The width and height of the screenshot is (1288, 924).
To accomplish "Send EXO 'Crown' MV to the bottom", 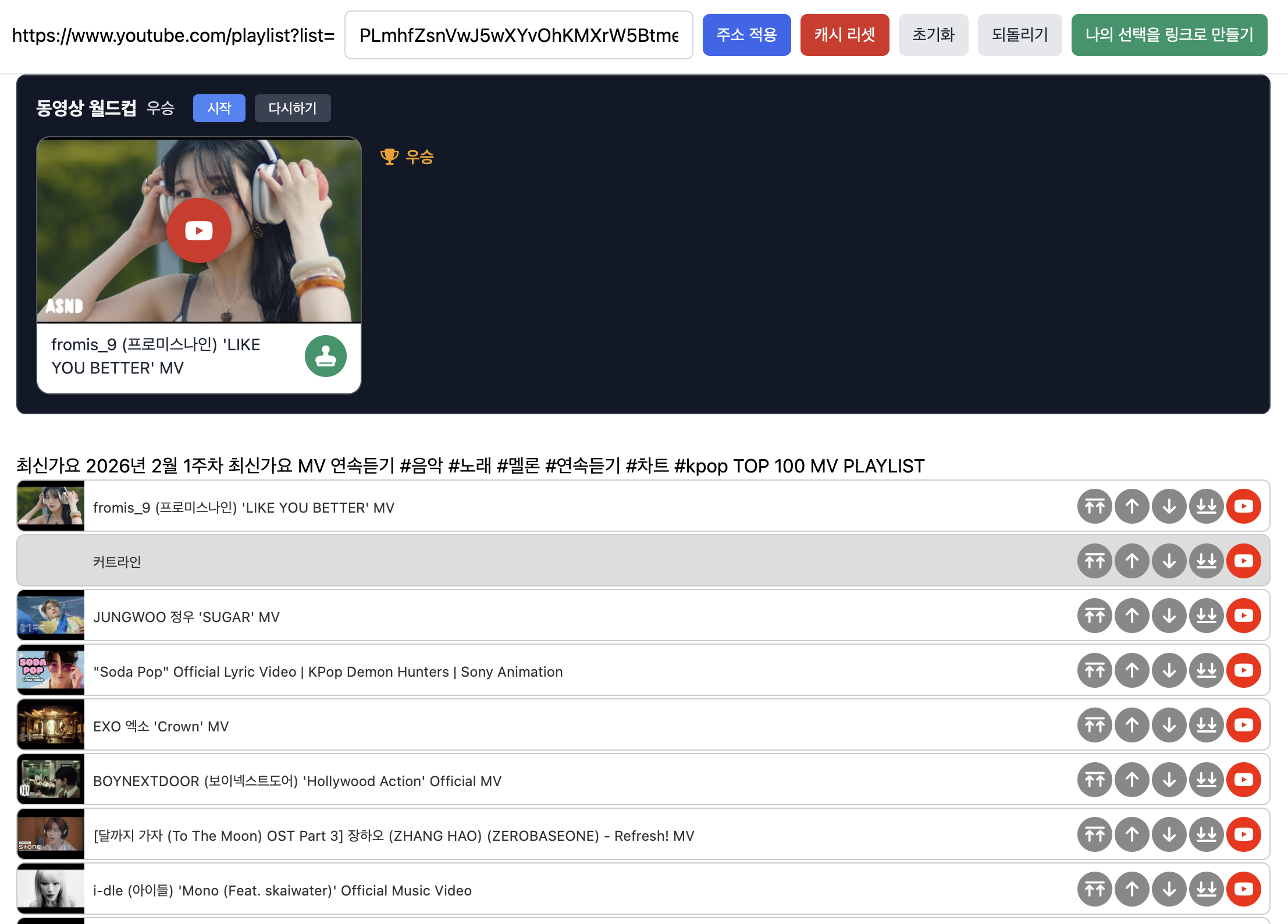I will click(1206, 725).
